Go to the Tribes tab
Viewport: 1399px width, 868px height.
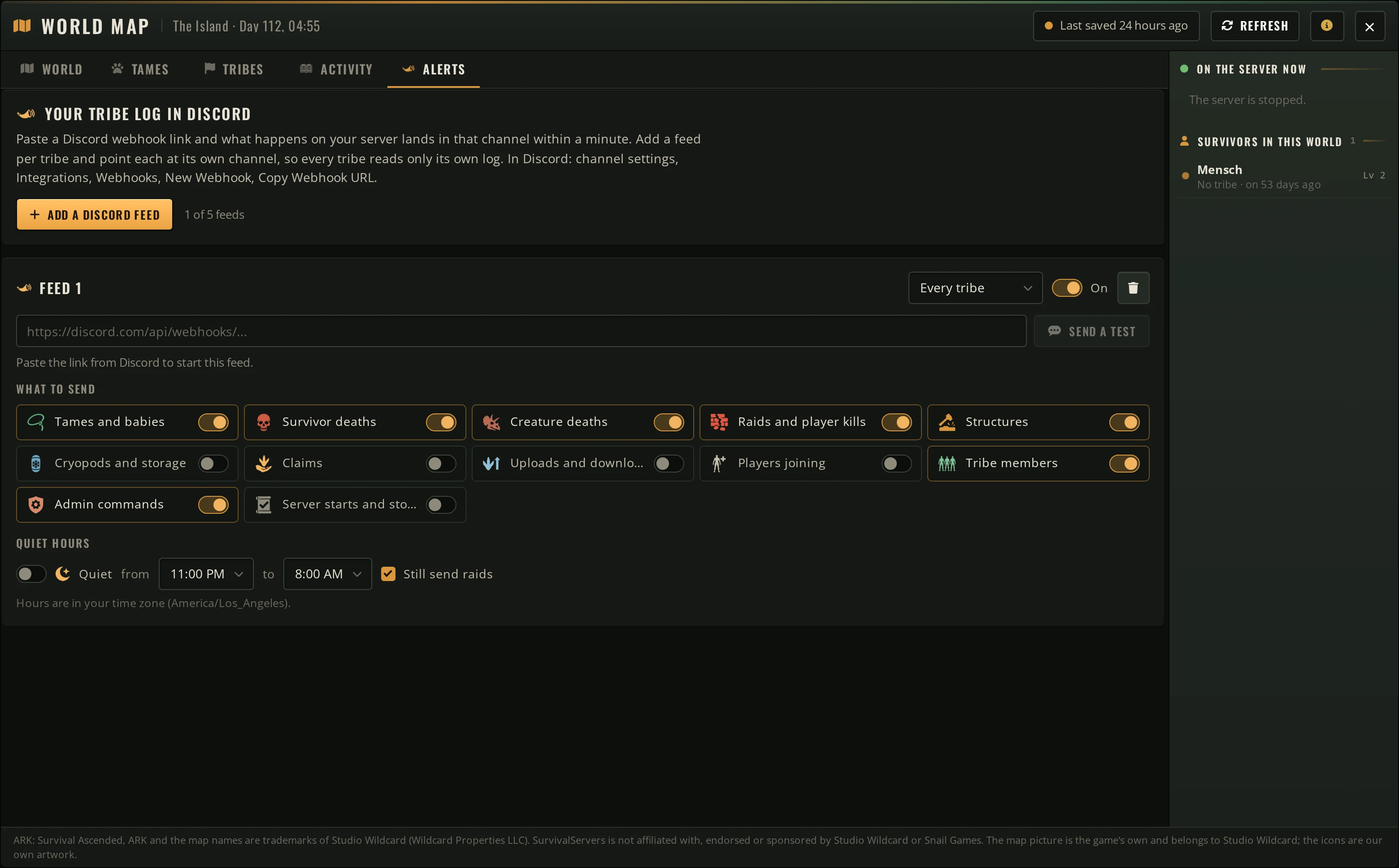pos(234,69)
